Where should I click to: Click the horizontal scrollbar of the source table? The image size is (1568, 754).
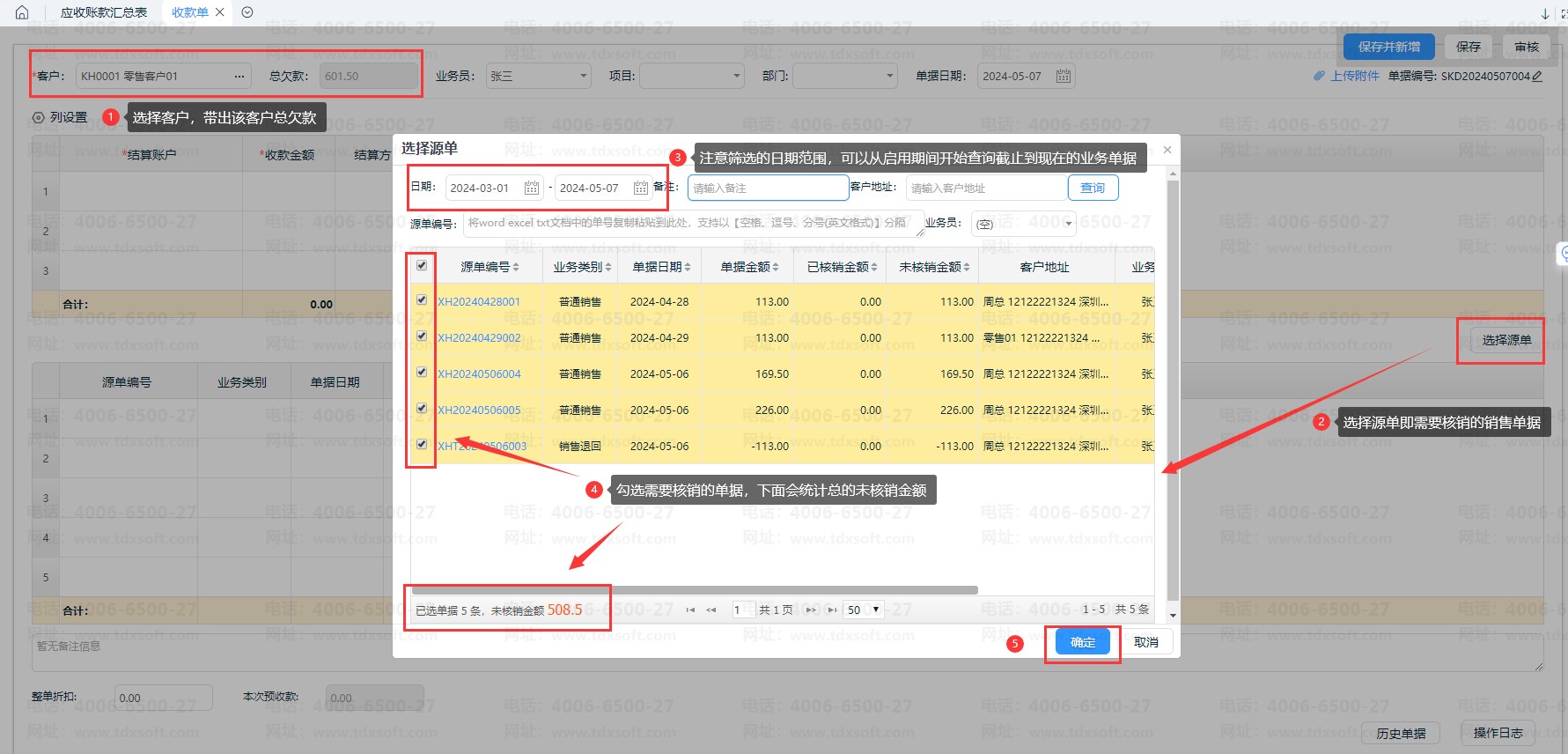694,590
